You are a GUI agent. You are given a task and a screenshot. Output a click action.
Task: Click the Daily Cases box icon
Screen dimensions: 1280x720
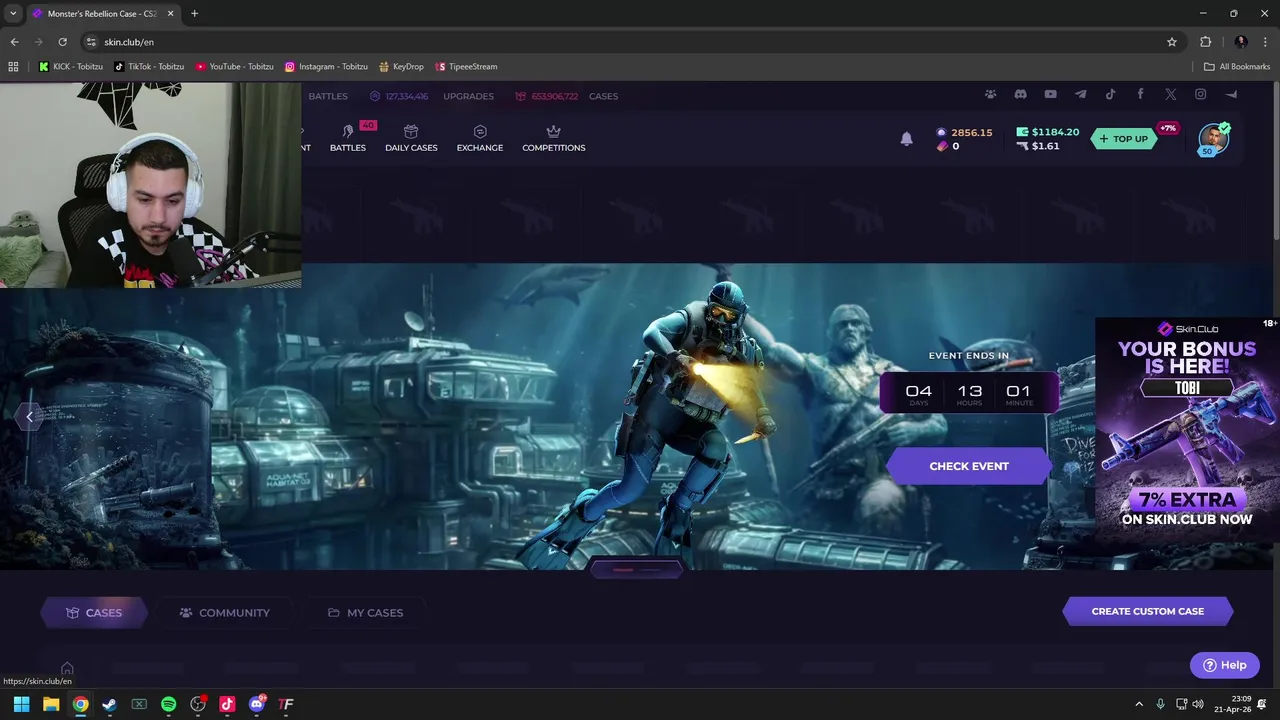click(x=411, y=131)
